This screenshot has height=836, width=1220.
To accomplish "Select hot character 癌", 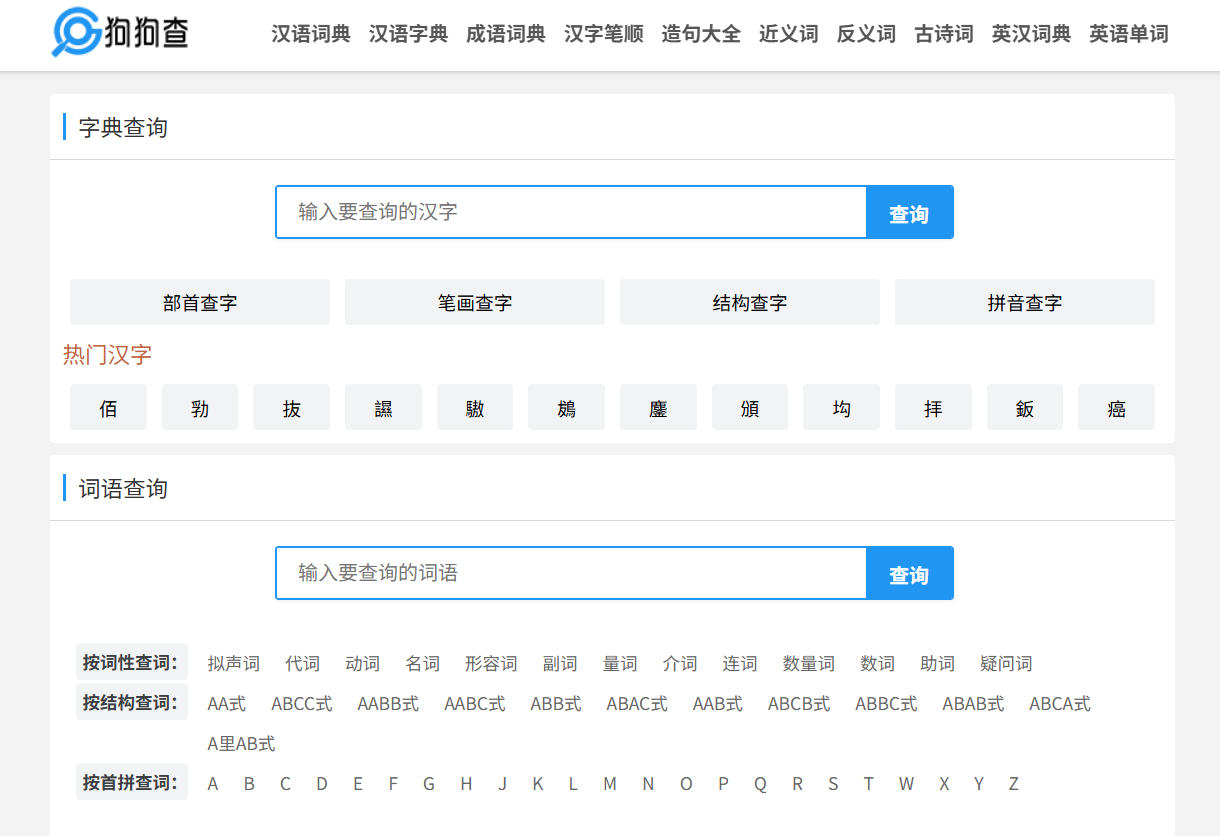I will coord(1117,407).
